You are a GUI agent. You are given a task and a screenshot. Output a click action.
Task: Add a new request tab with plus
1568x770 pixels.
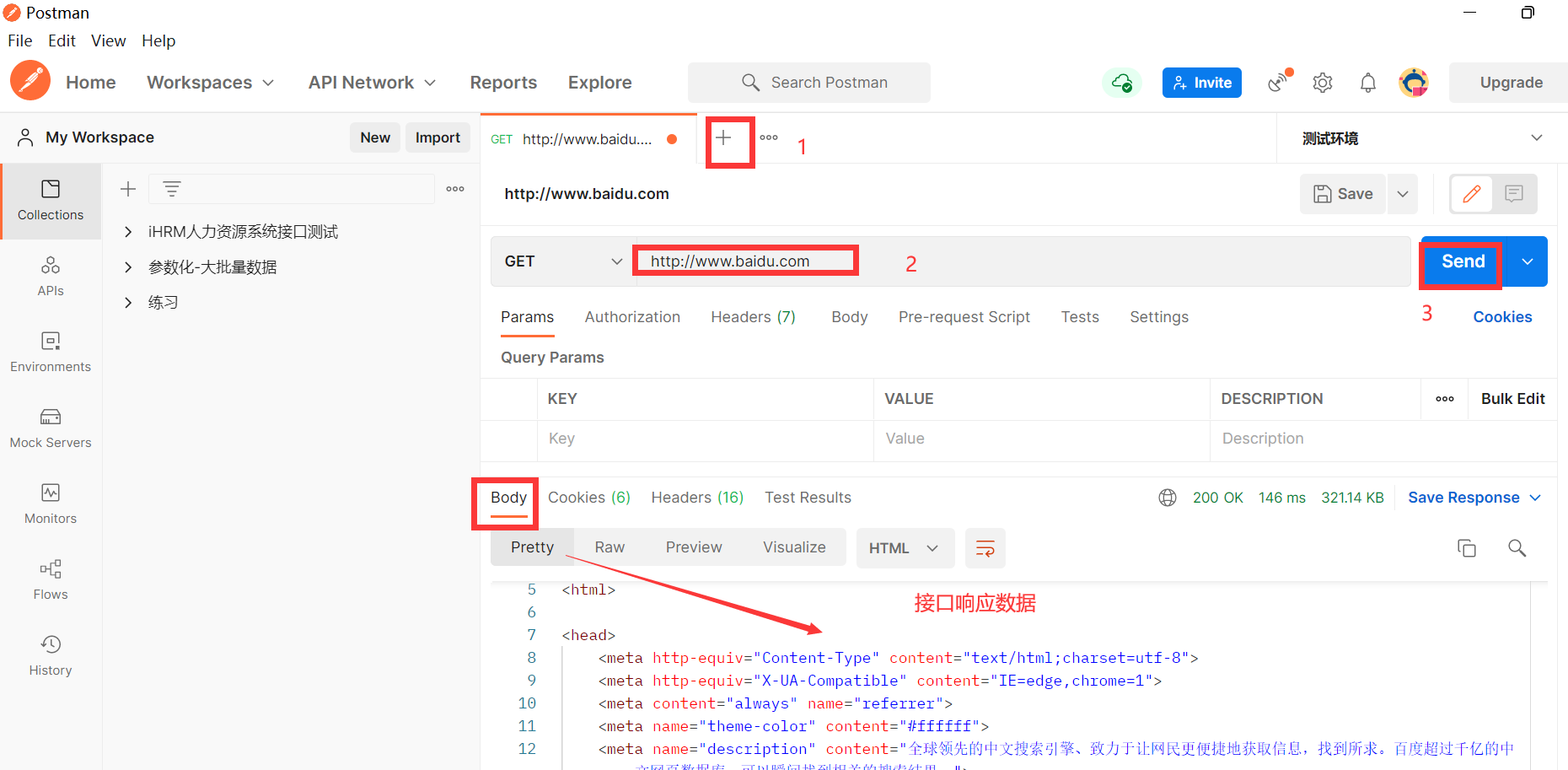723,137
